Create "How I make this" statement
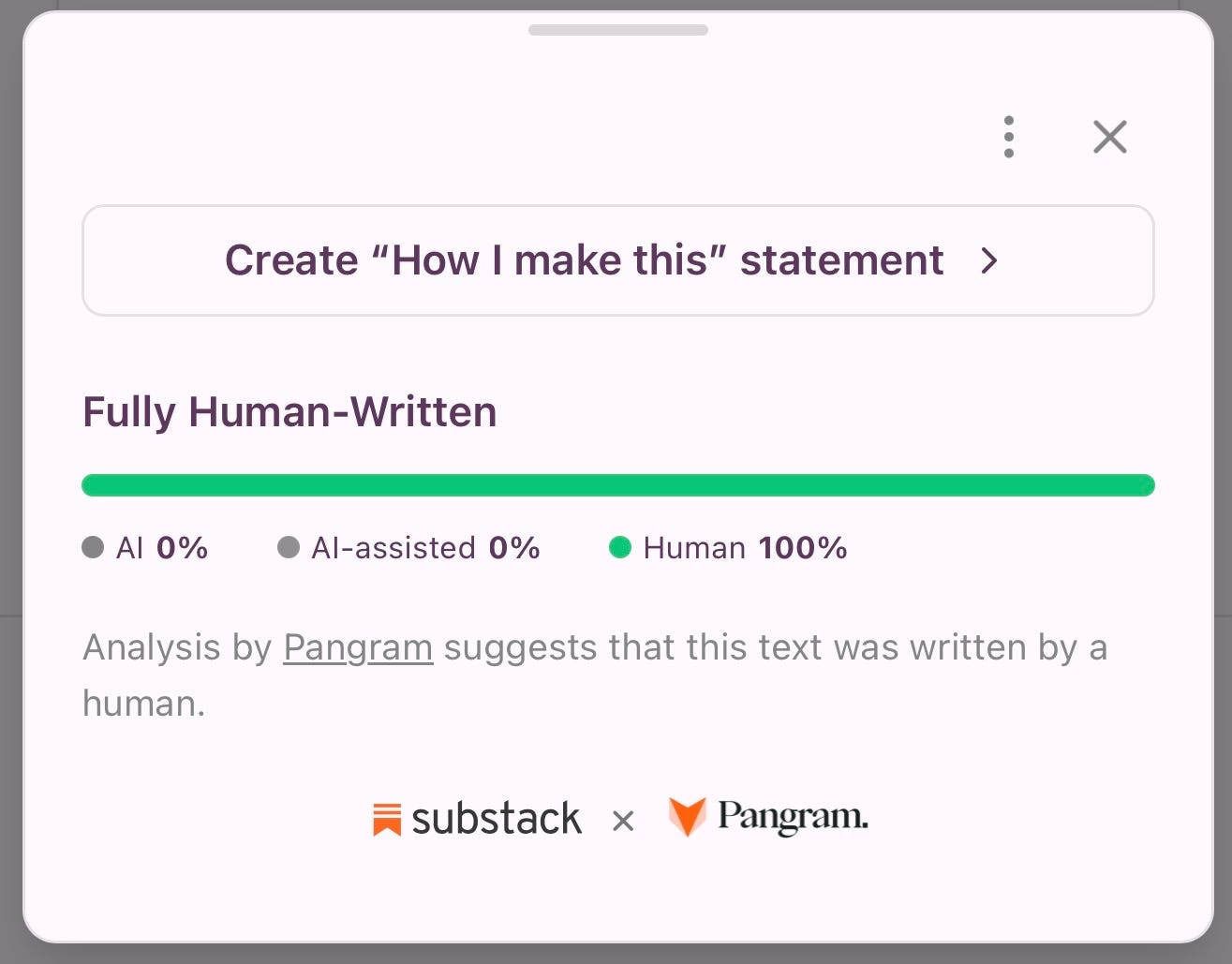Image resolution: width=1232 pixels, height=964 pixels. tap(618, 260)
